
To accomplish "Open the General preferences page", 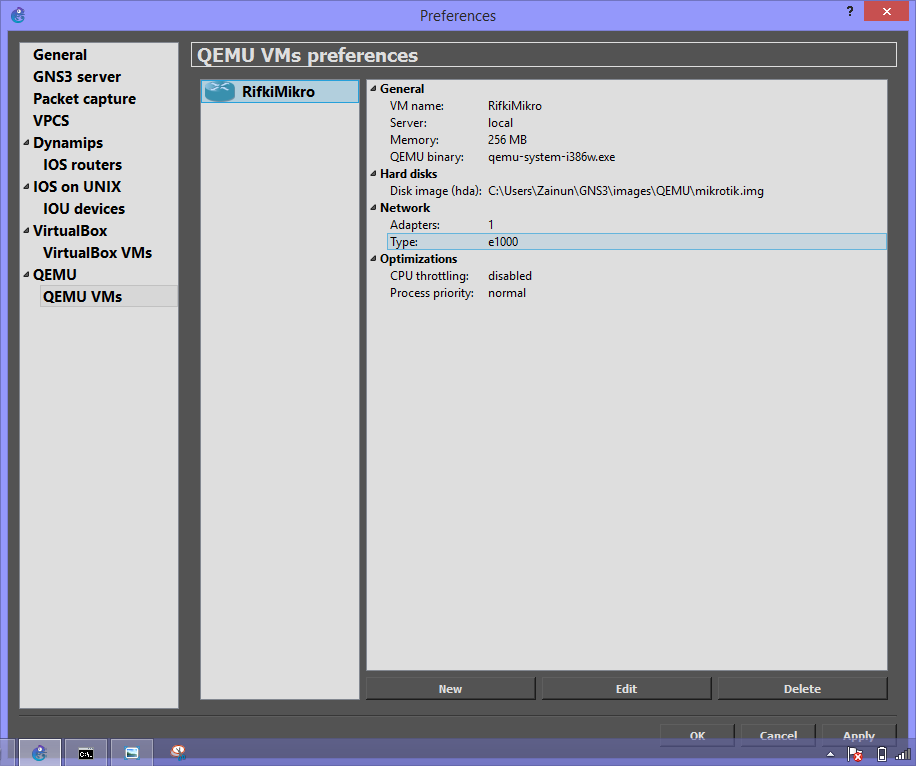I will click(60, 55).
